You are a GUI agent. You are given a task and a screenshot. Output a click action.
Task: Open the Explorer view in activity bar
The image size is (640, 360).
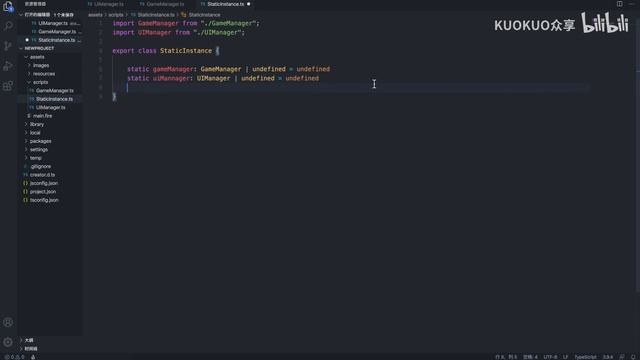pos(8,7)
